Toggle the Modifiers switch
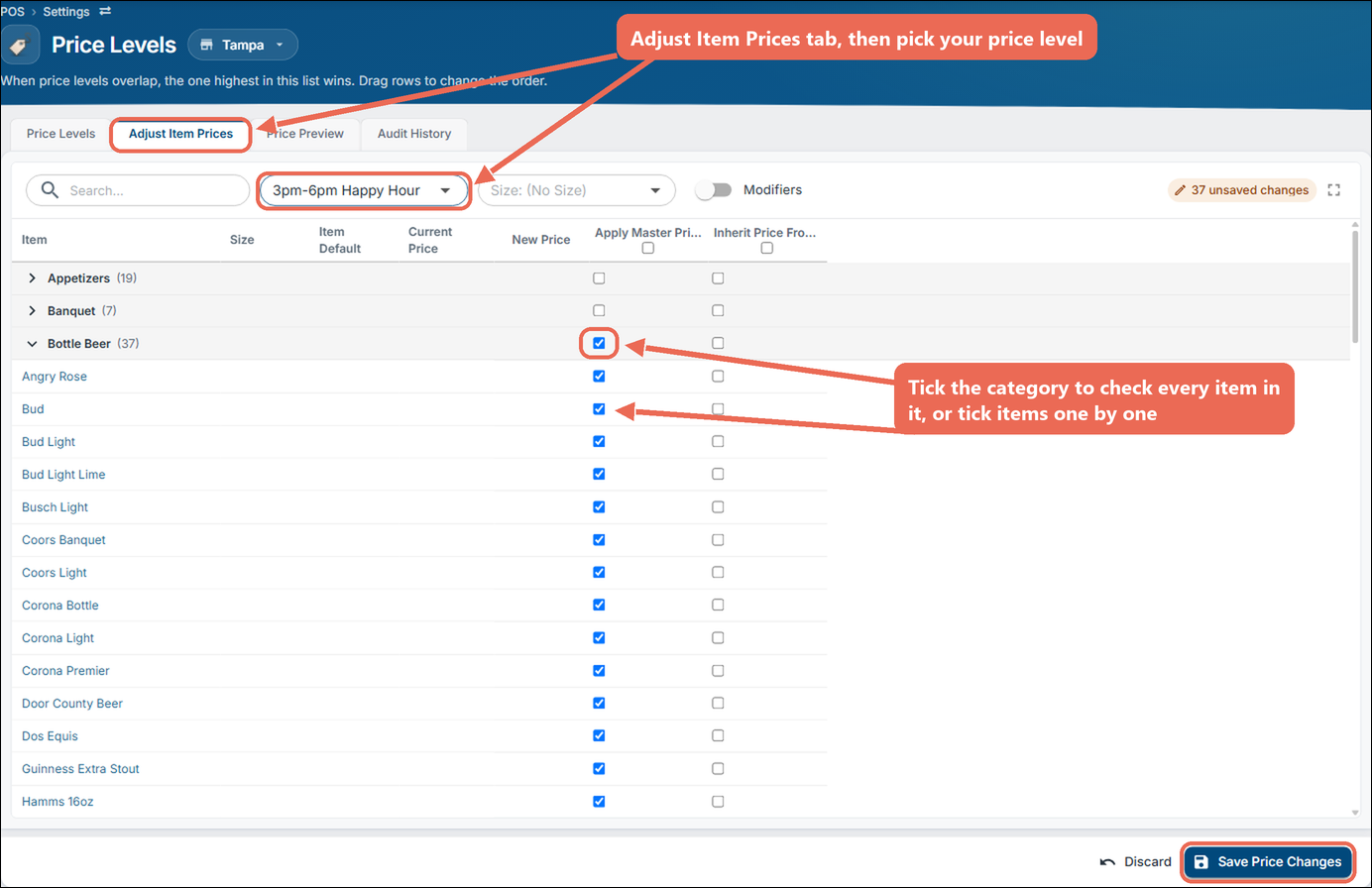The image size is (1372, 888). point(714,190)
